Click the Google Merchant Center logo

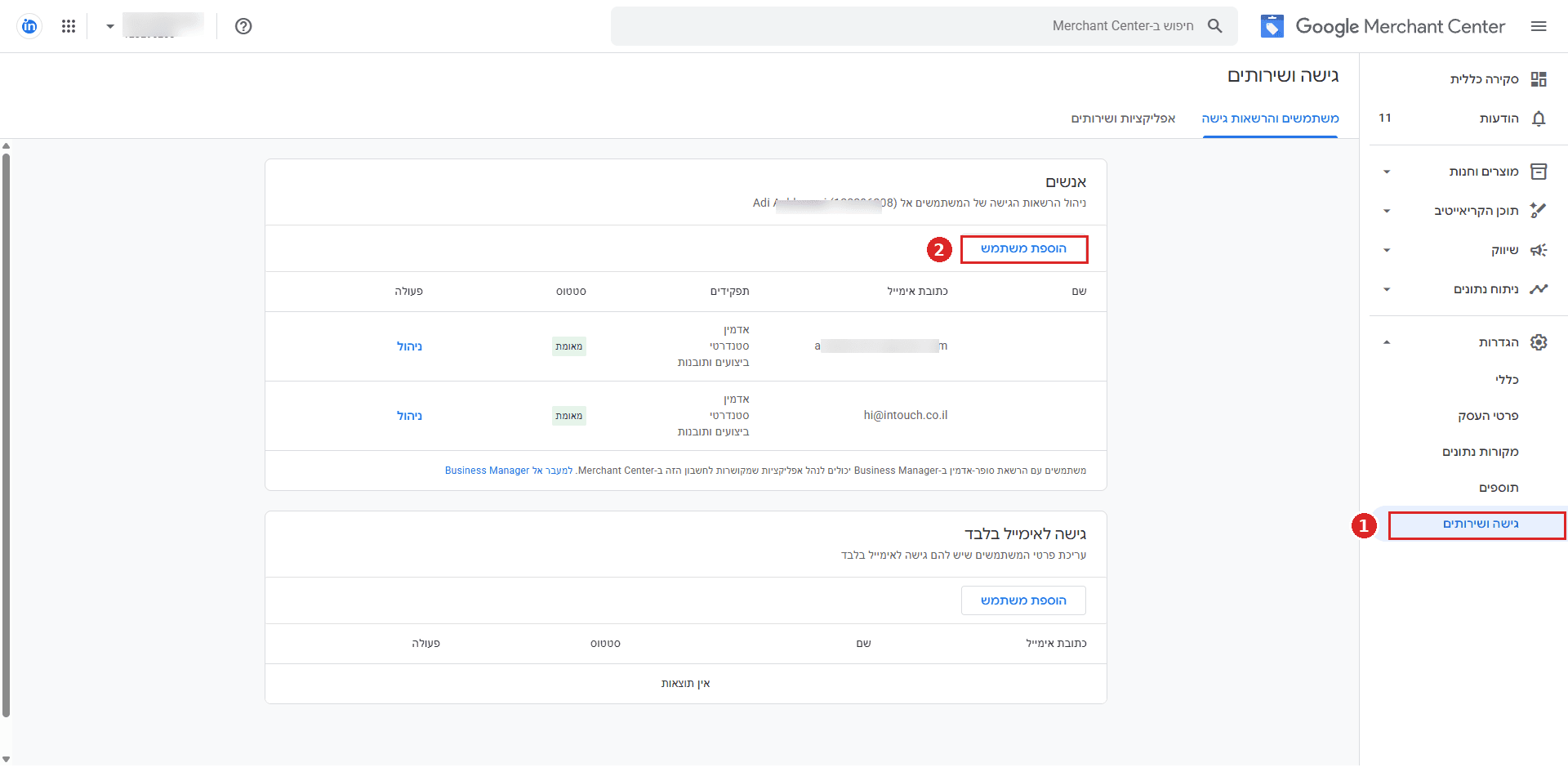pos(1383,26)
